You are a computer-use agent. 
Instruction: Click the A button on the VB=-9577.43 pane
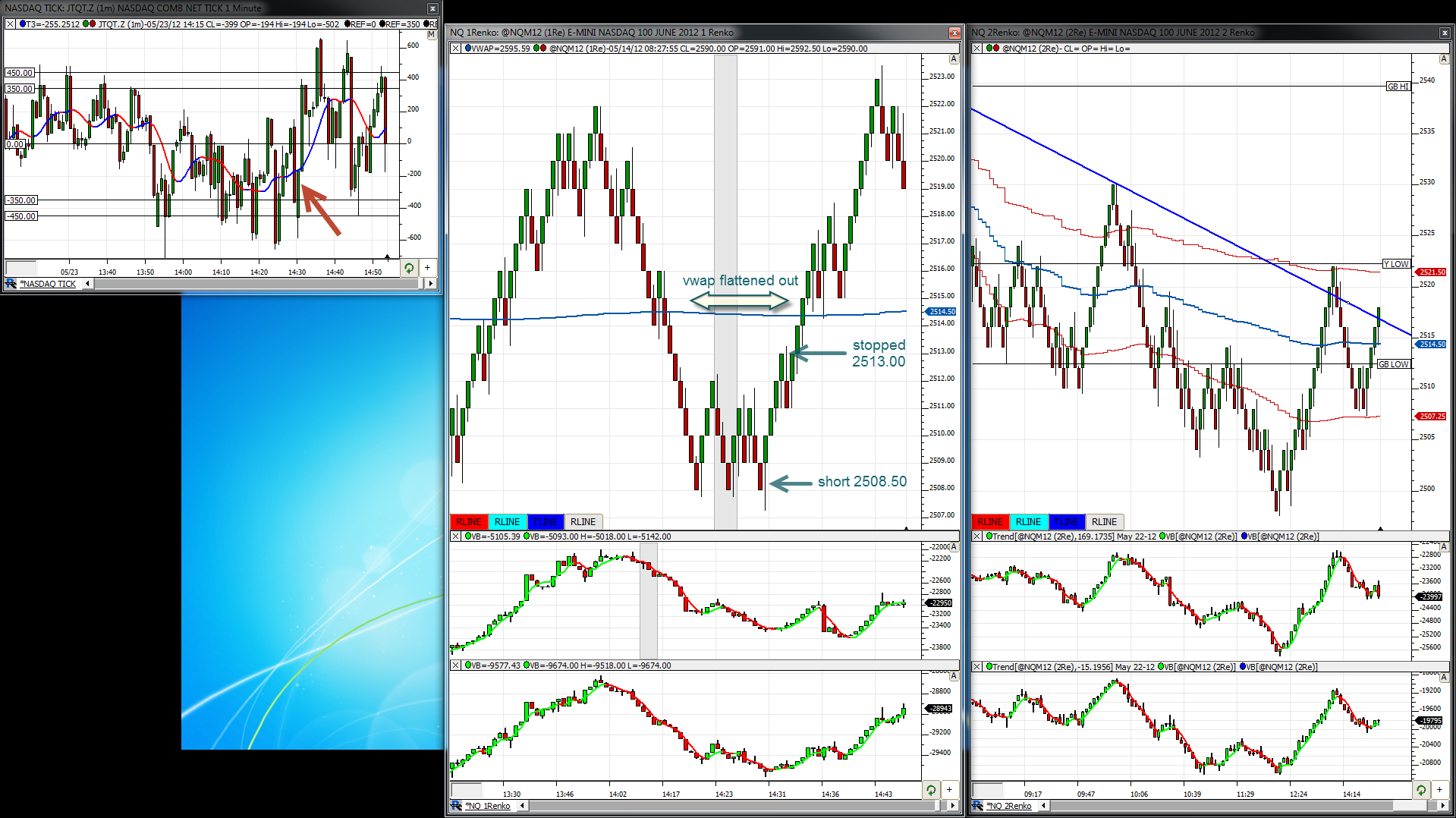954,676
